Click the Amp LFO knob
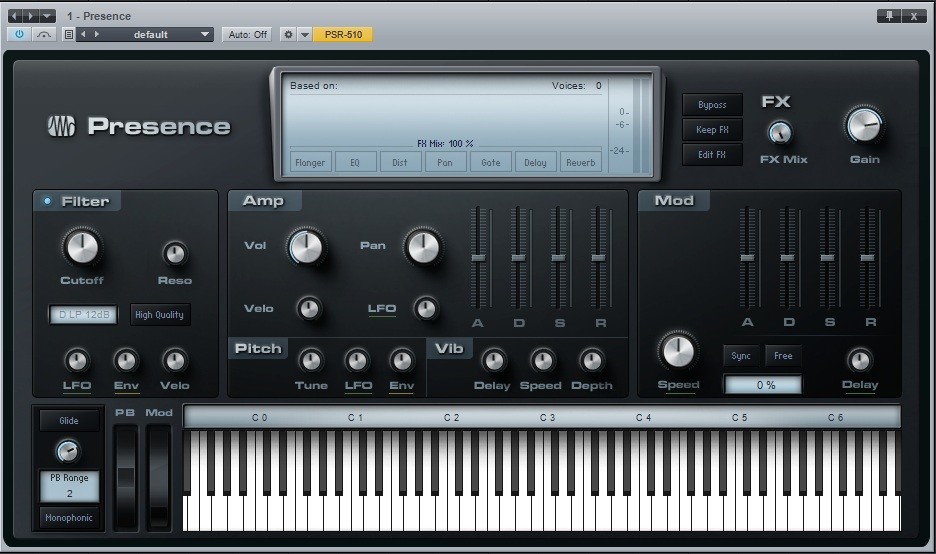The image size is (936, 554). 426,308
